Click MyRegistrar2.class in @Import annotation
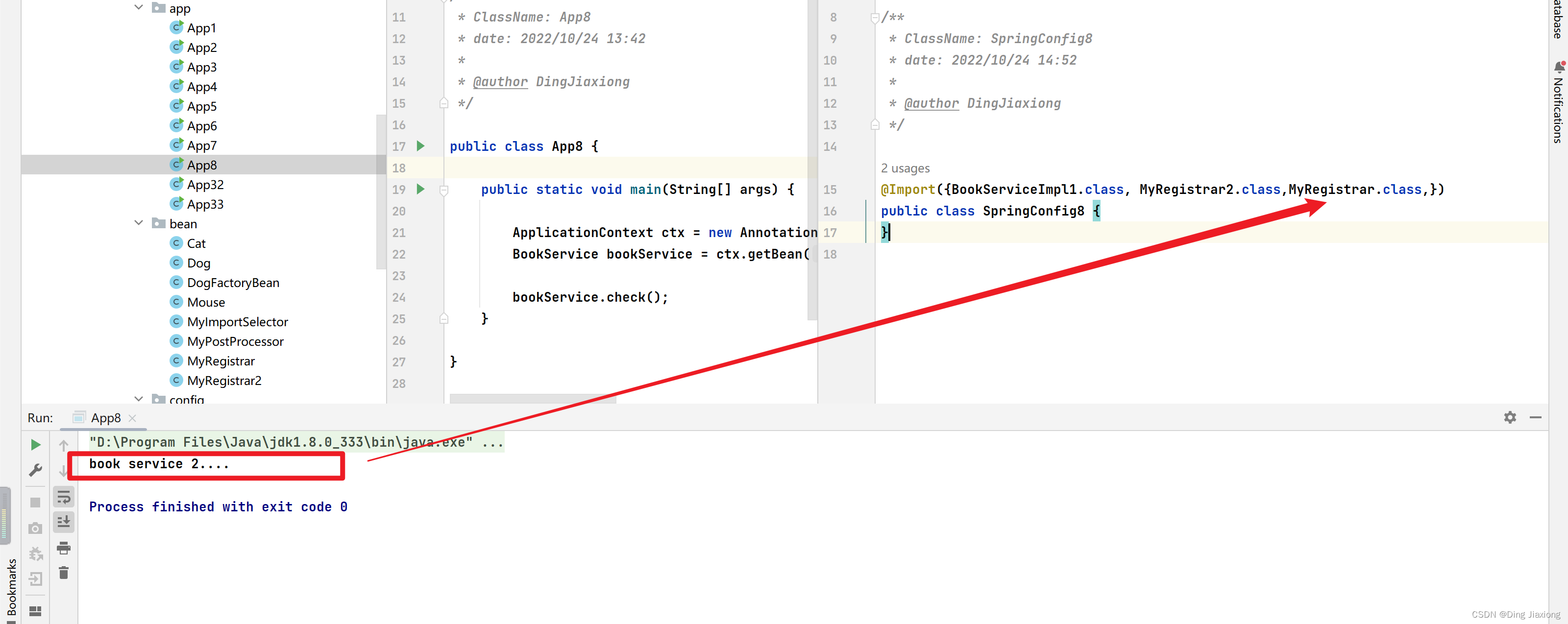 click(1210, 189)
